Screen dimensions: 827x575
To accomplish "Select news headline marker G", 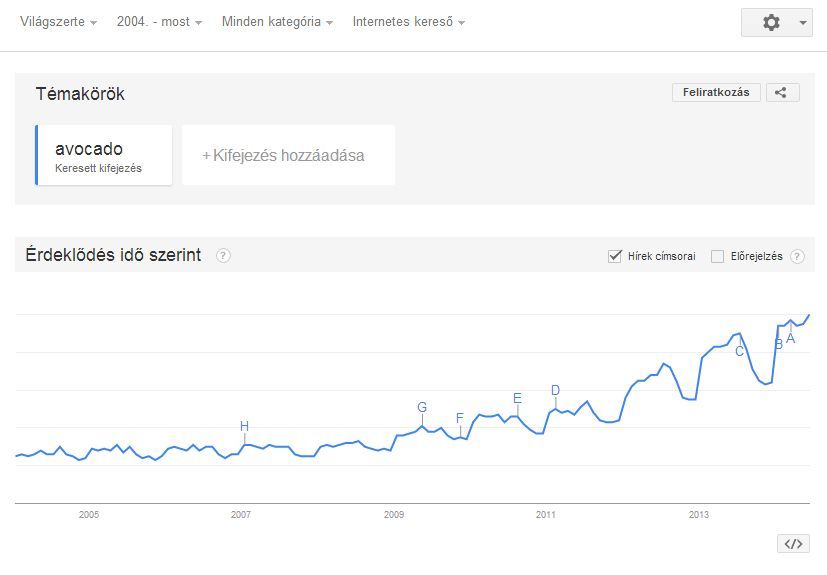I will pyautogui.click(x=422, y=408).
